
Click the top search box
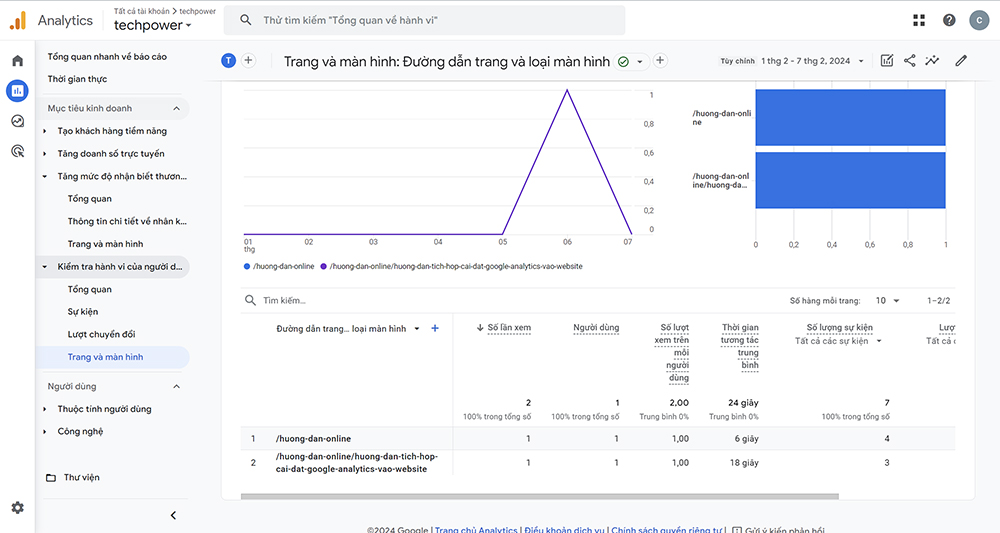tap(425, 20)
